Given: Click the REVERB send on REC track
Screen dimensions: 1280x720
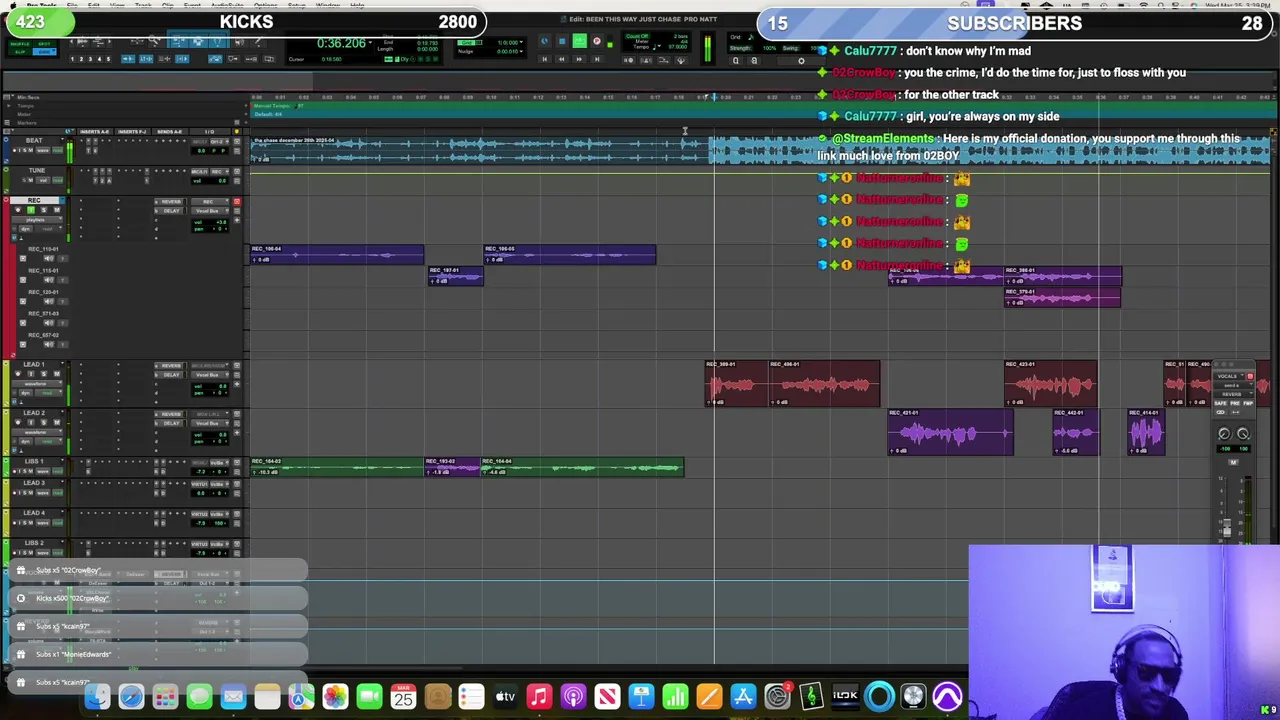Looking at the screenshot, I should pyautogui.click(x=170, y=202).
